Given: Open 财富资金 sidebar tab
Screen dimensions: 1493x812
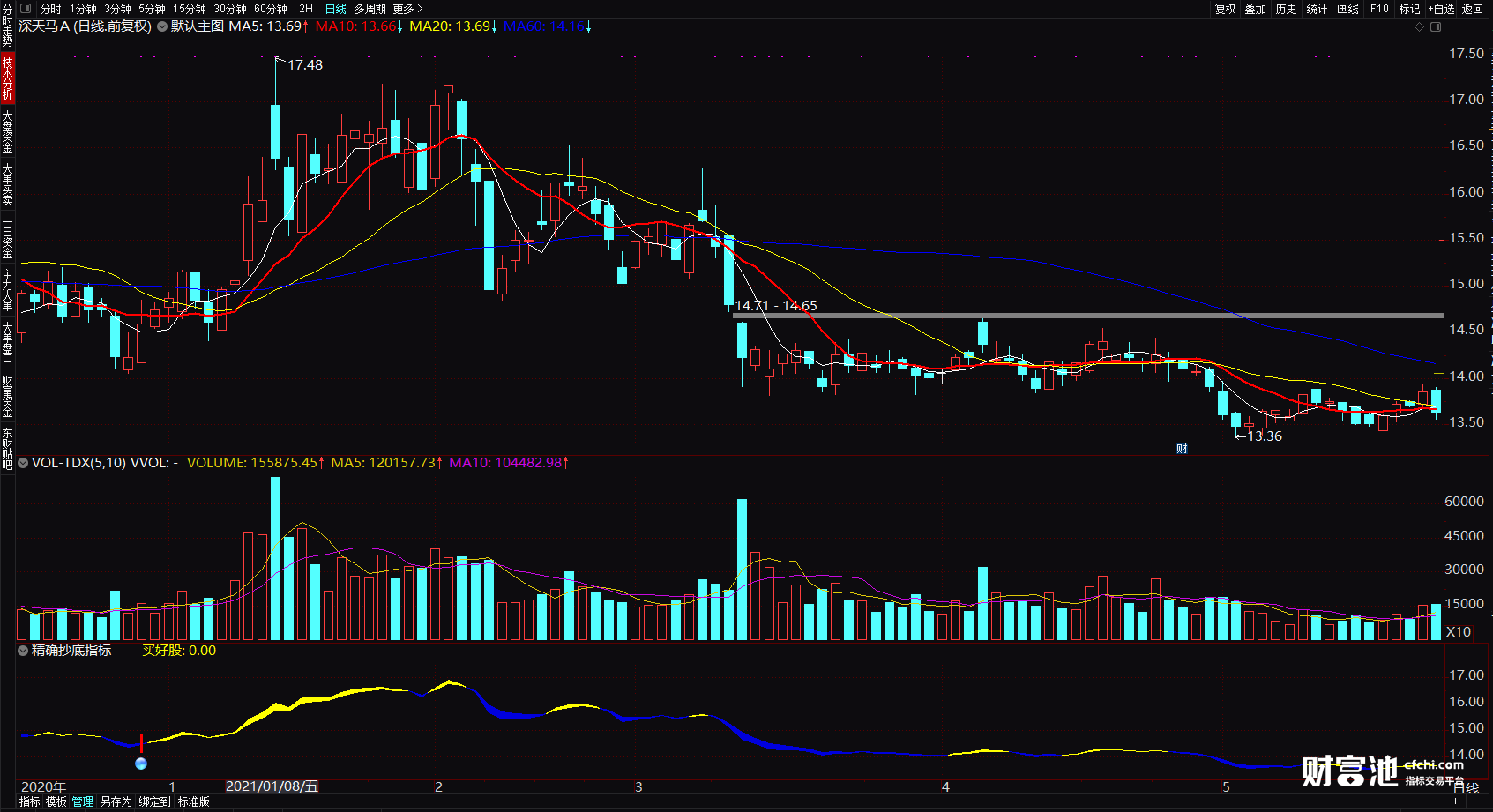Looking at the screenshot, I should click(x=7, y=396).
